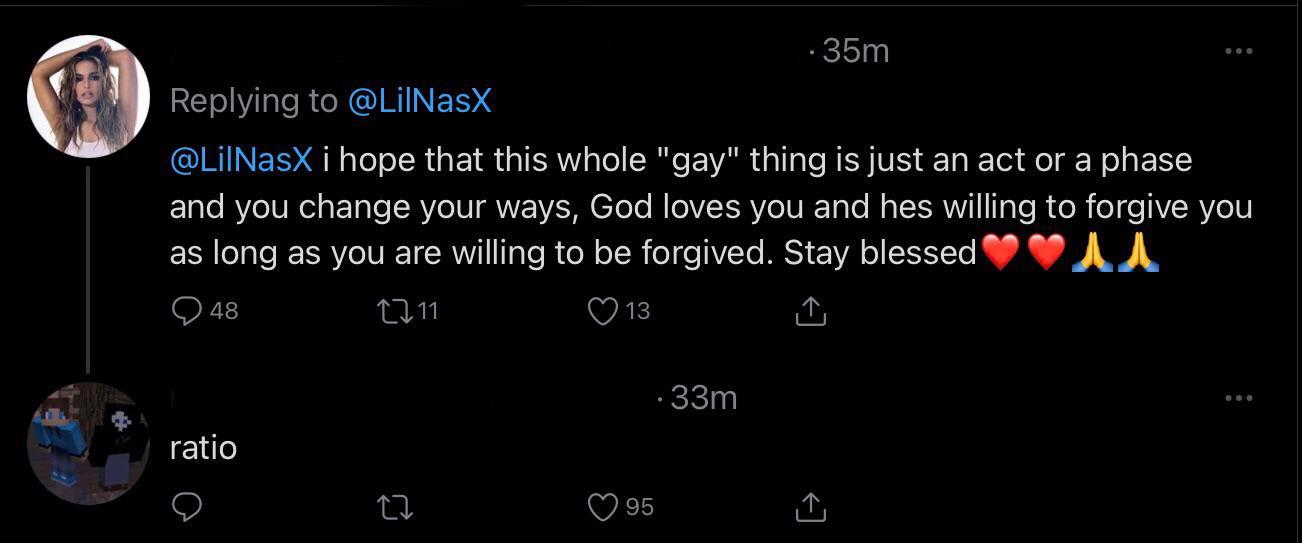Like the tweet with 13 likes
The image size is (1302, 543).
click(603, 311)
